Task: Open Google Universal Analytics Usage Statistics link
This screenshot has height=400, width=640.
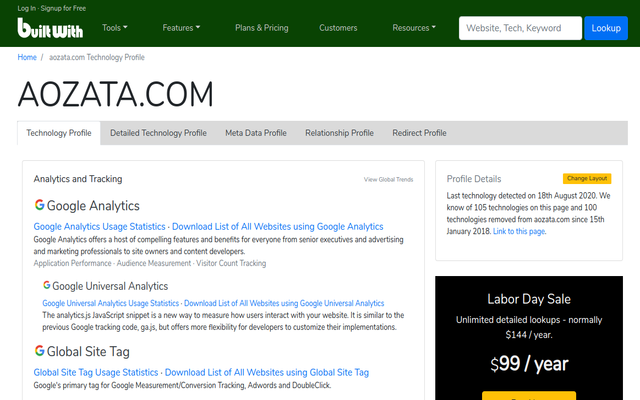Action: (111, 303)
